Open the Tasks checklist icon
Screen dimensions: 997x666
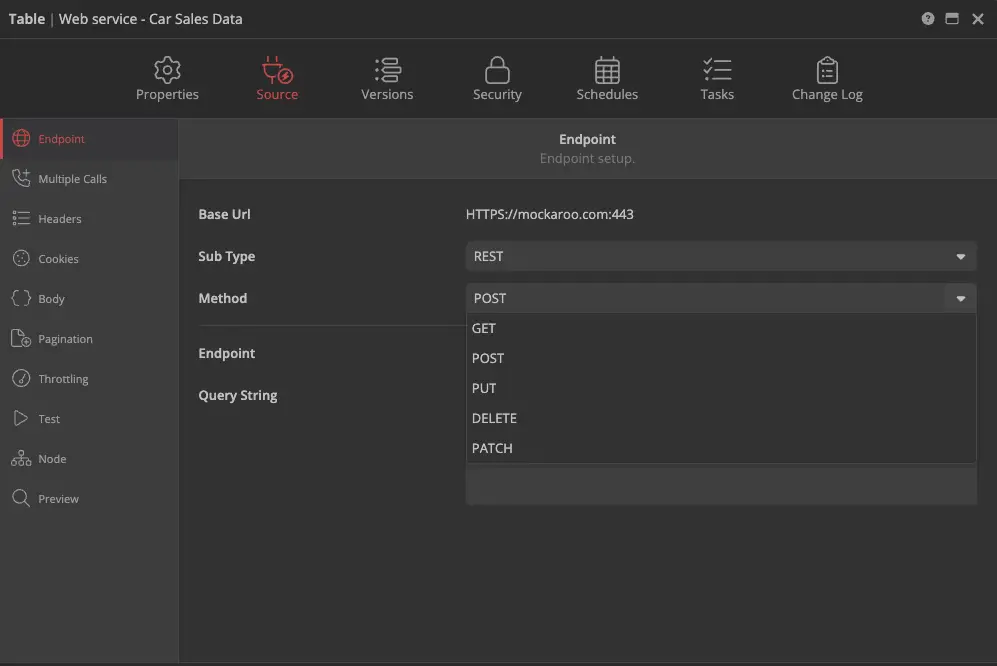click(717, 70)
